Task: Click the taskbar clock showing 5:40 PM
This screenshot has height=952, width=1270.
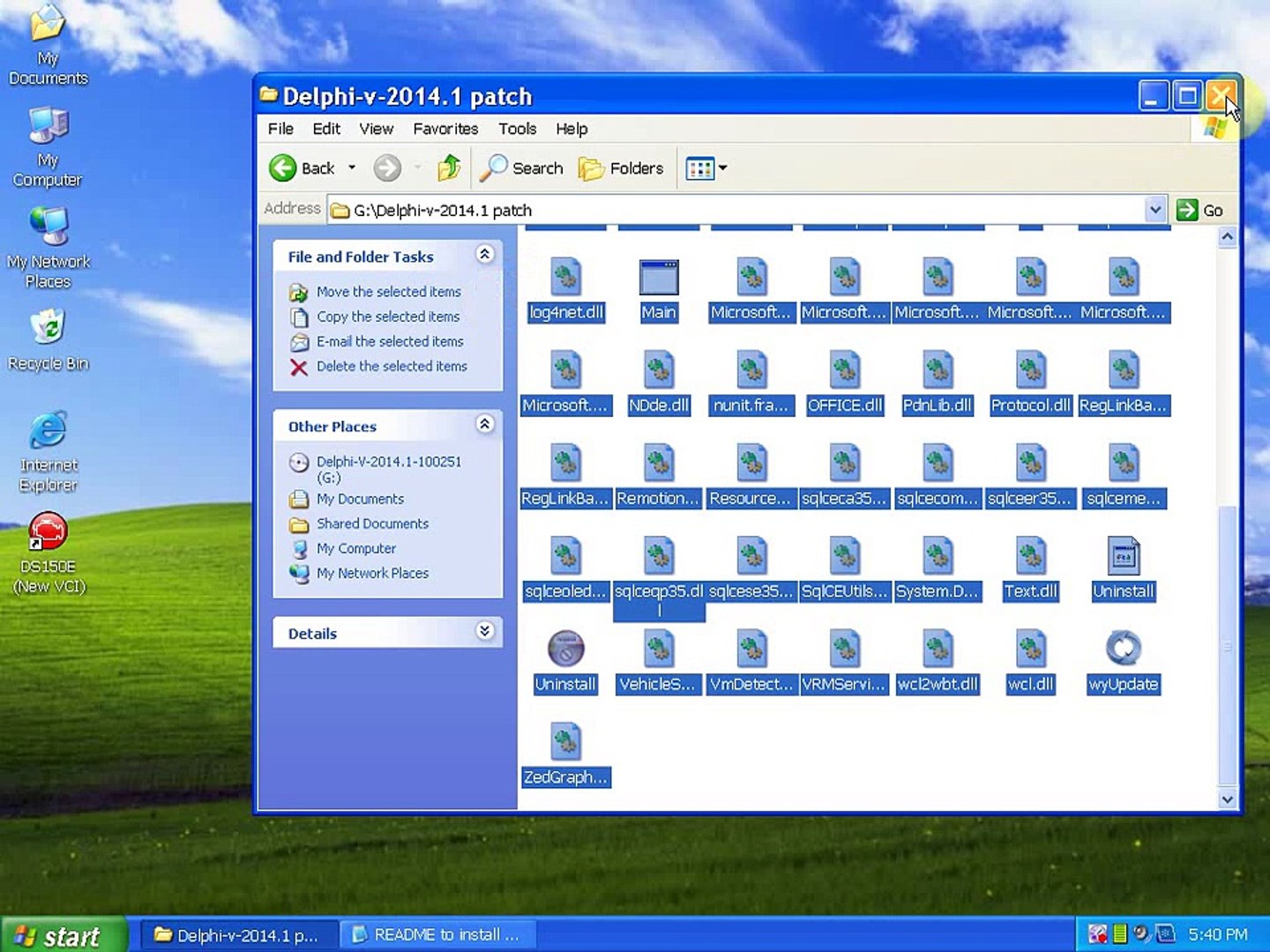Action: tap(1217, 935)
